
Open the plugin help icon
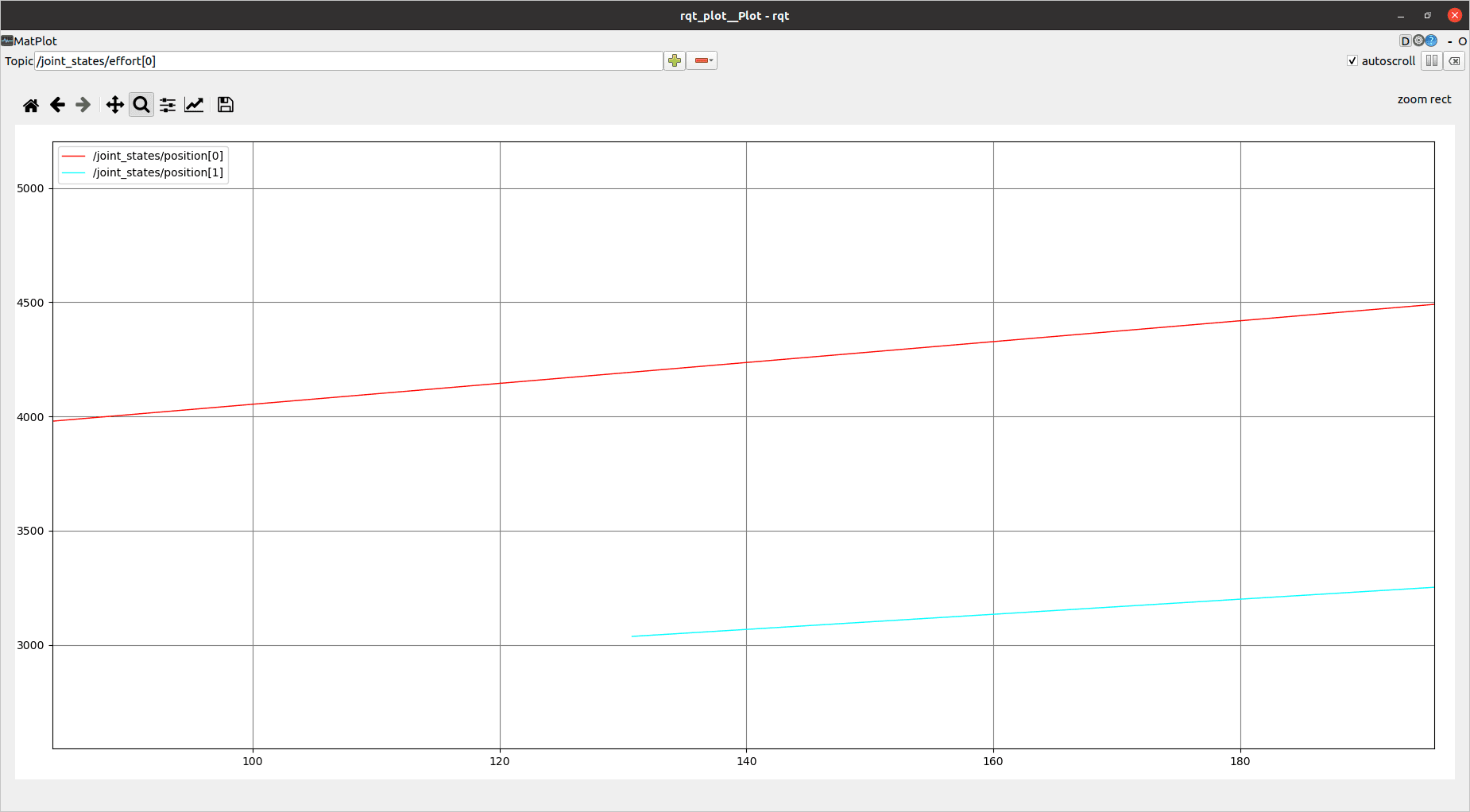1431,41
